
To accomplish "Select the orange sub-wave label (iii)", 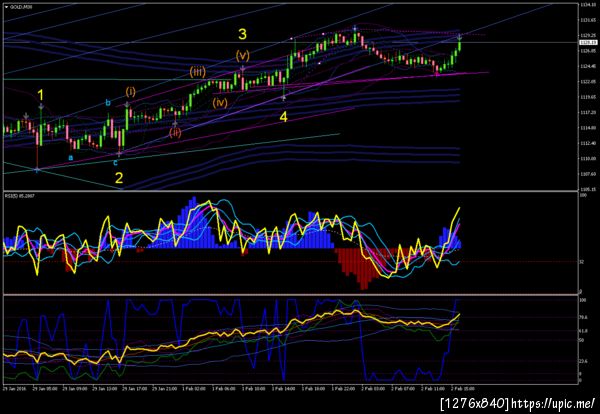I will click(x=198, y=72).
